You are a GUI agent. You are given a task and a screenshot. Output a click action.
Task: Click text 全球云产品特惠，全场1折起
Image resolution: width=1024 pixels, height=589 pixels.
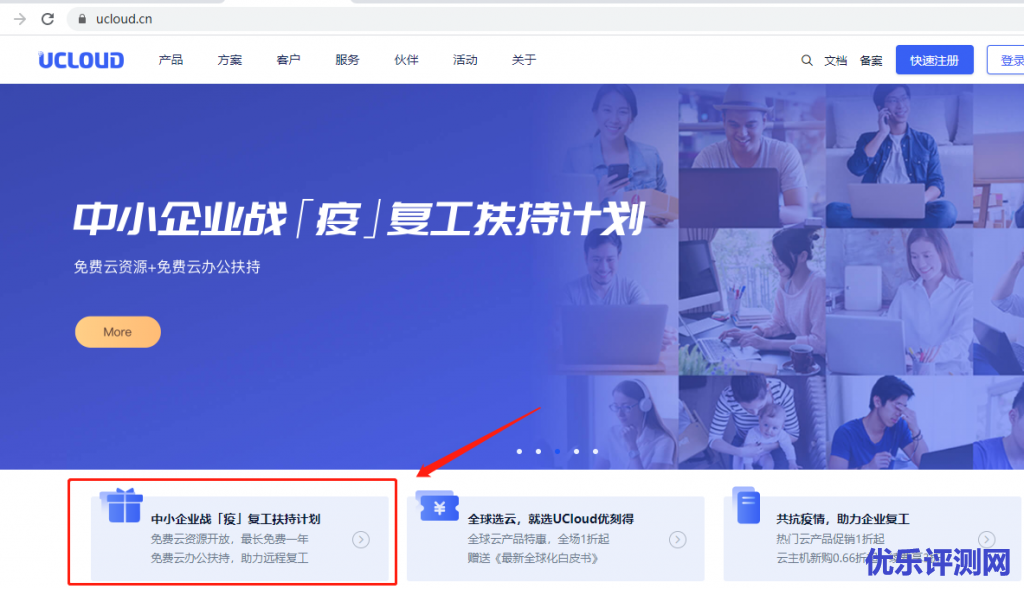pyautogui.click(x=538, y=539)
